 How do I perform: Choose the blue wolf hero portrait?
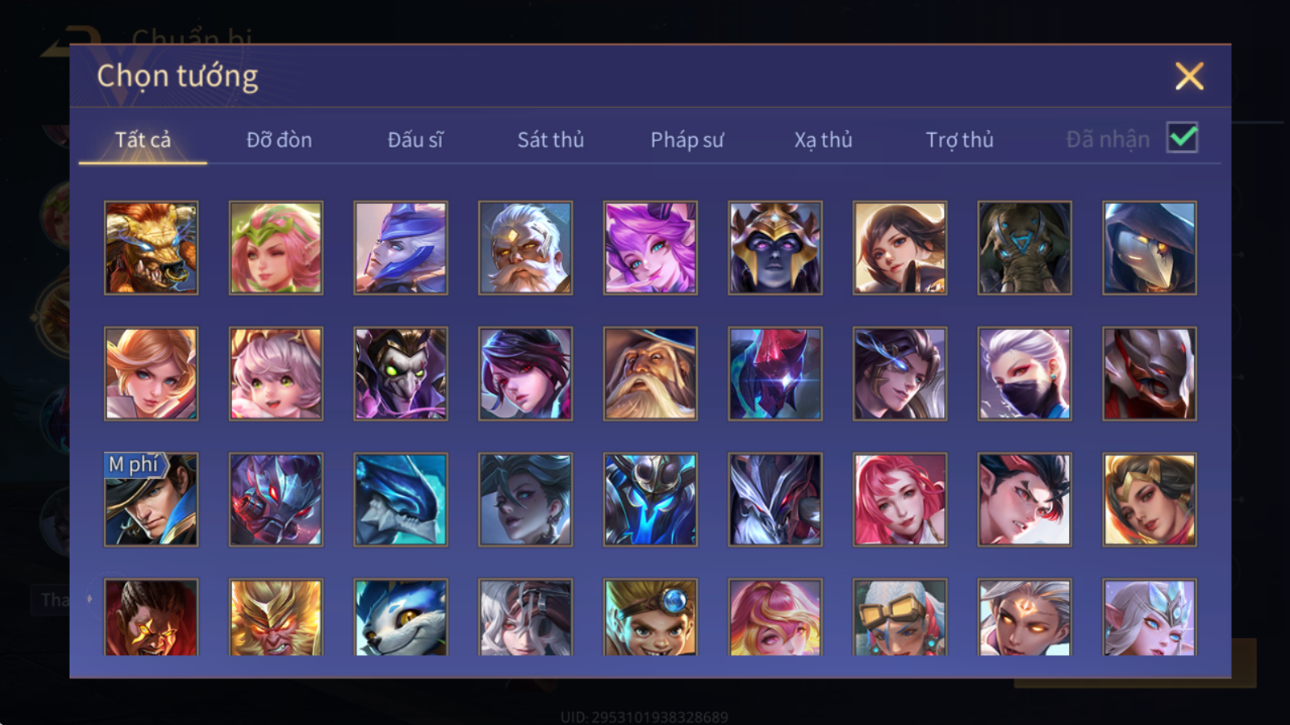(x=400, y=617)
